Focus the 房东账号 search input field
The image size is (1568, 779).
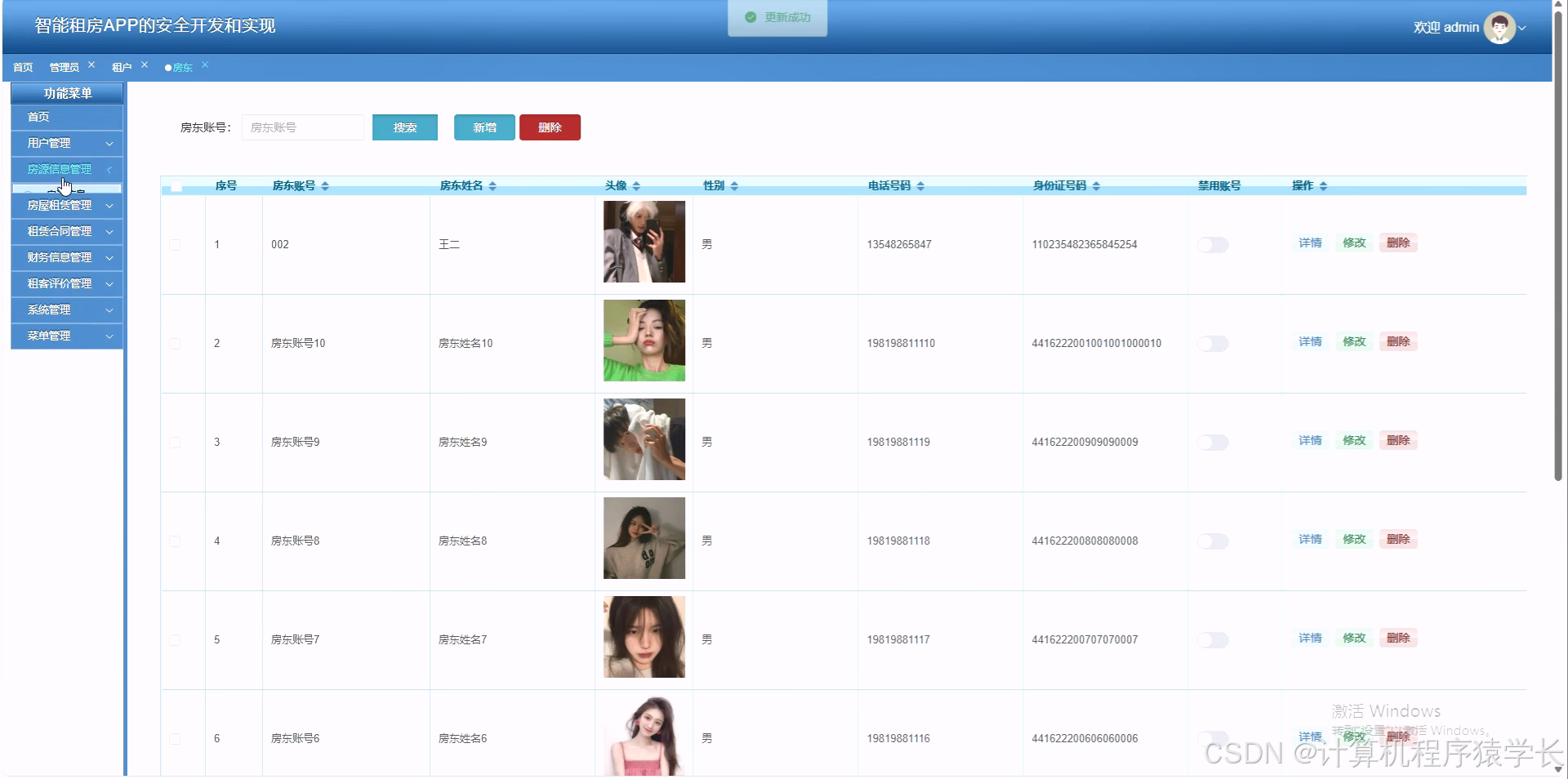[302, 127]
